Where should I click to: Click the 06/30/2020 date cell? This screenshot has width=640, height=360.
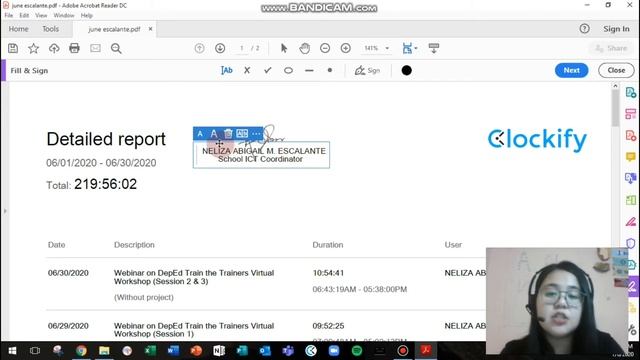tap(68, 273)
